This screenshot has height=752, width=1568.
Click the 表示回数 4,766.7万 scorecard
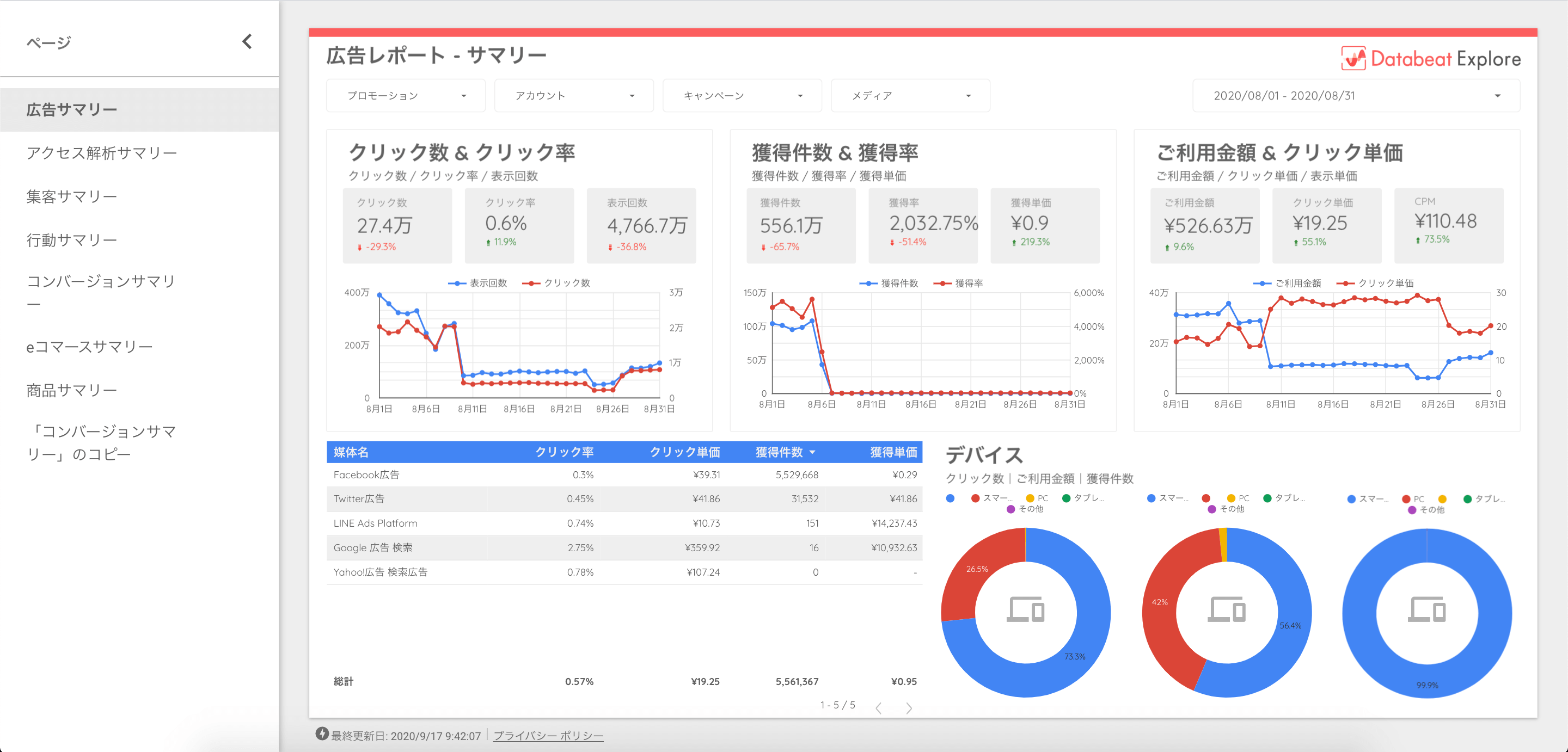(641, 225)
